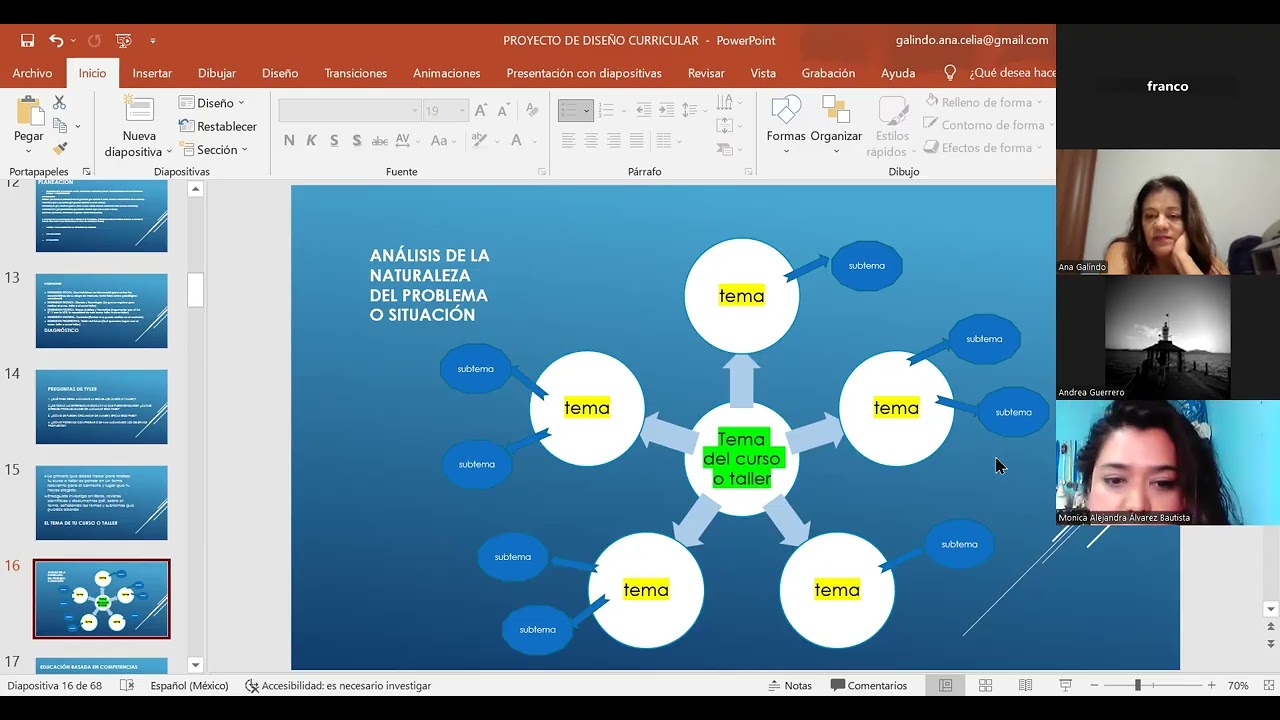
Task: Switch to Slide Sorter view icon
Action: click(x=985, y=686)
